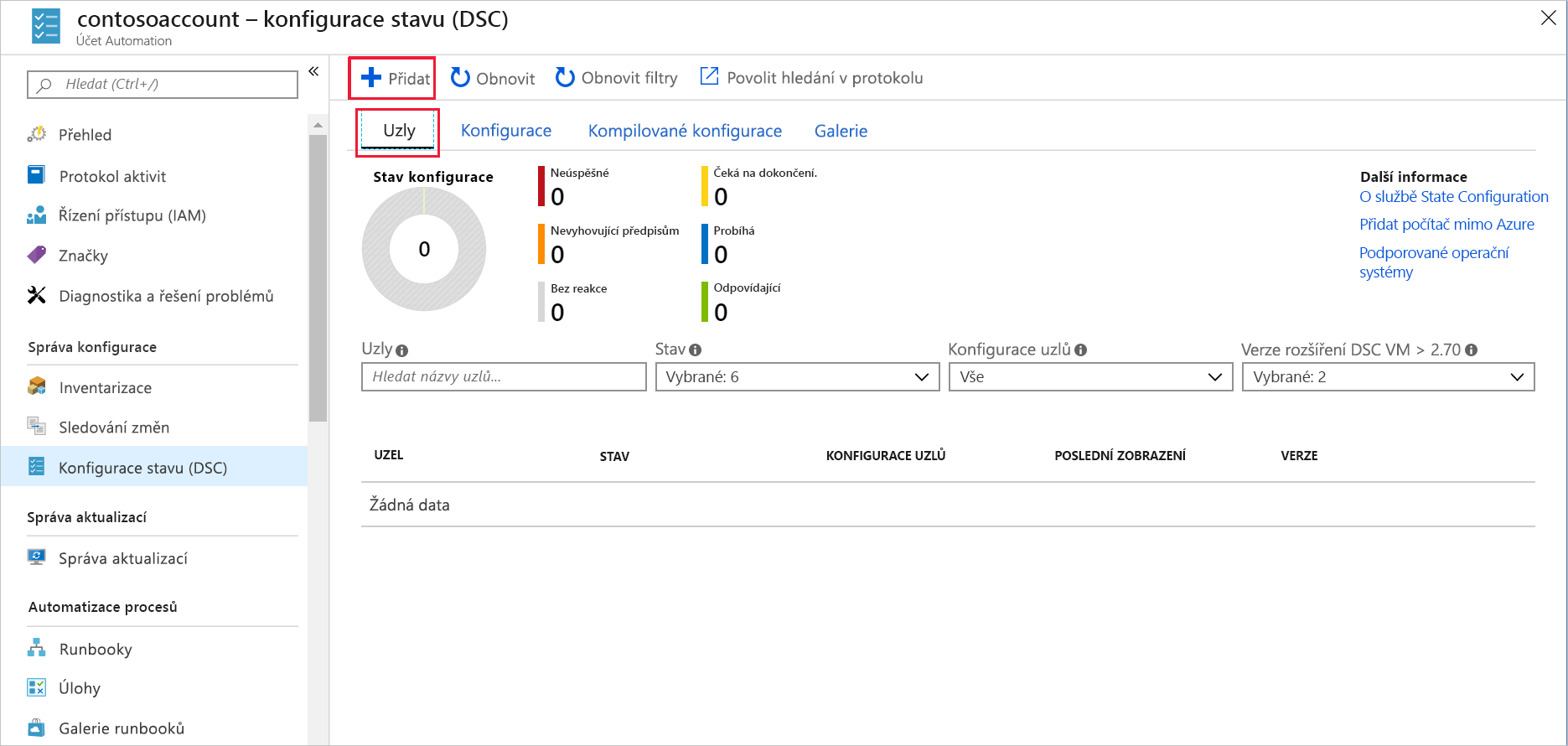Click info icon next to Stav filter
The image size is (1568, 746).
pos(696,350)
